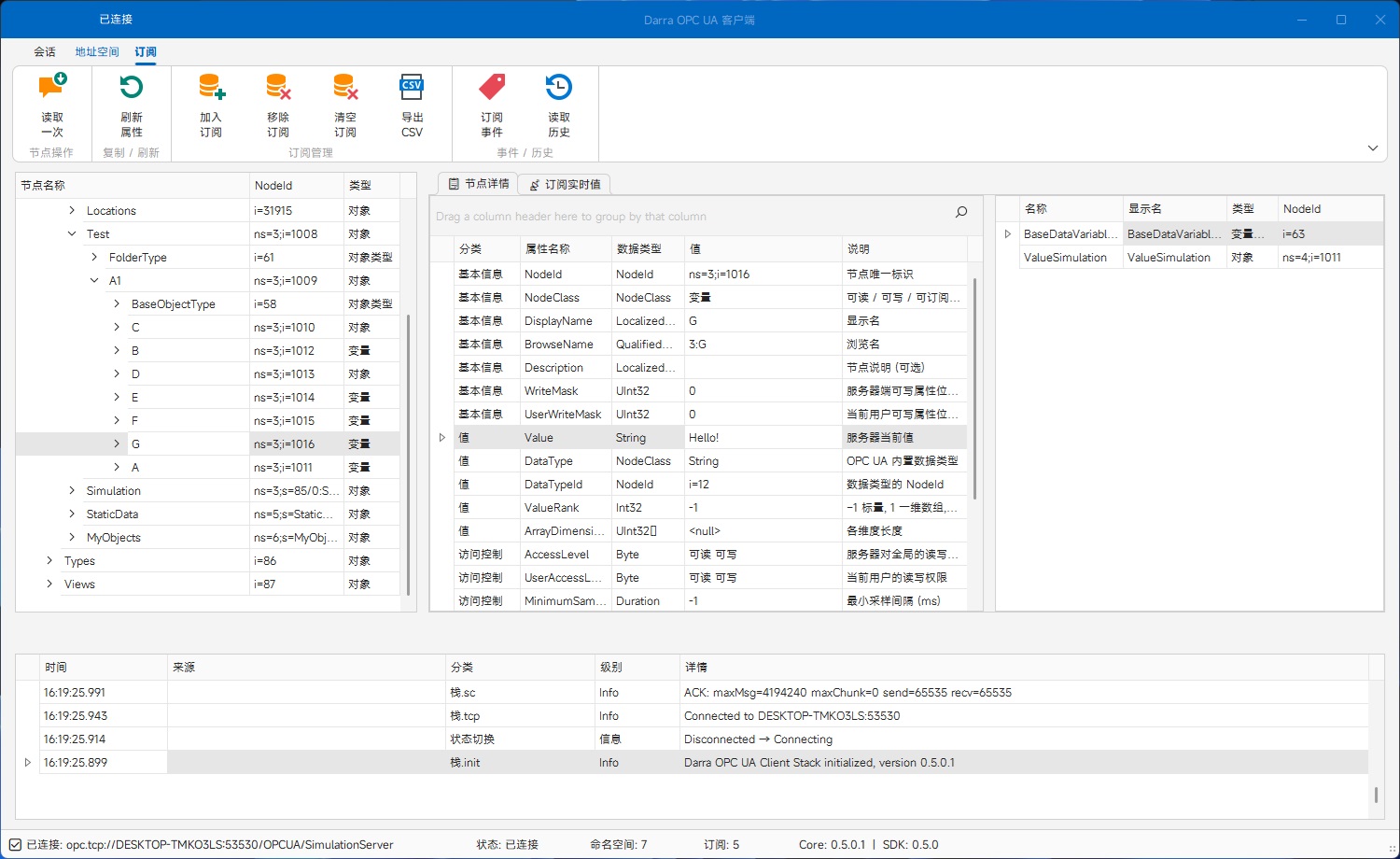The image size is (1400, 859).
Task: Expand the Views tree node
Action: [x=49, y=584]
